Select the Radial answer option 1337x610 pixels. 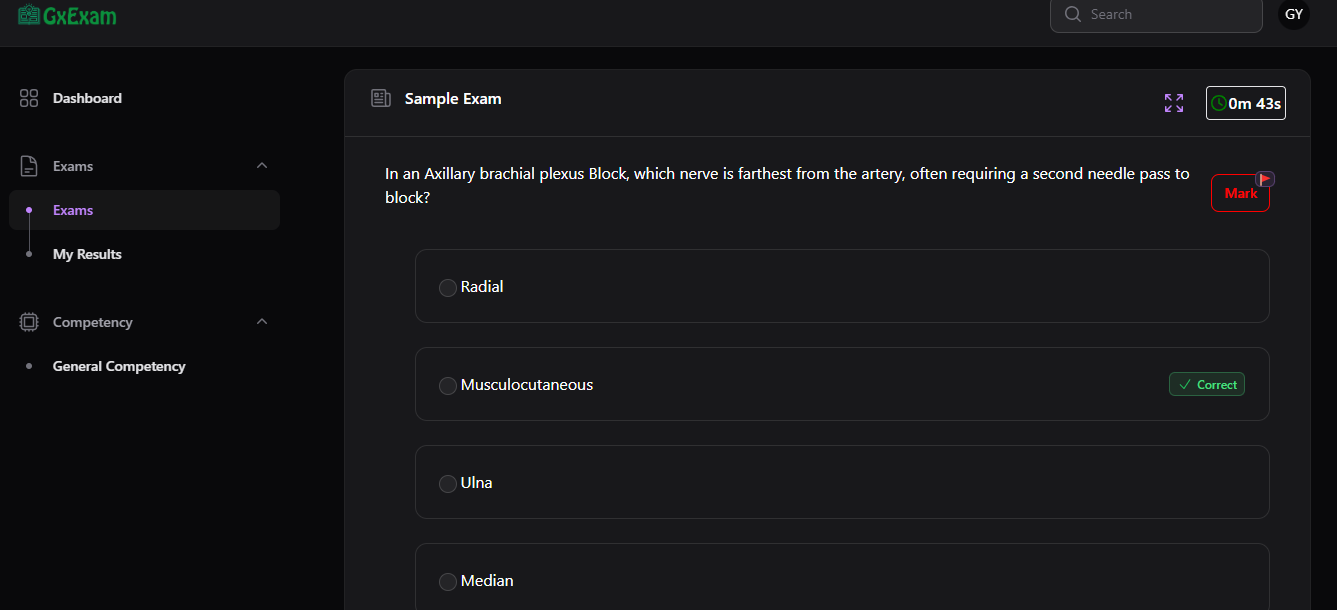pyautogui.click(x=447, y=287)
